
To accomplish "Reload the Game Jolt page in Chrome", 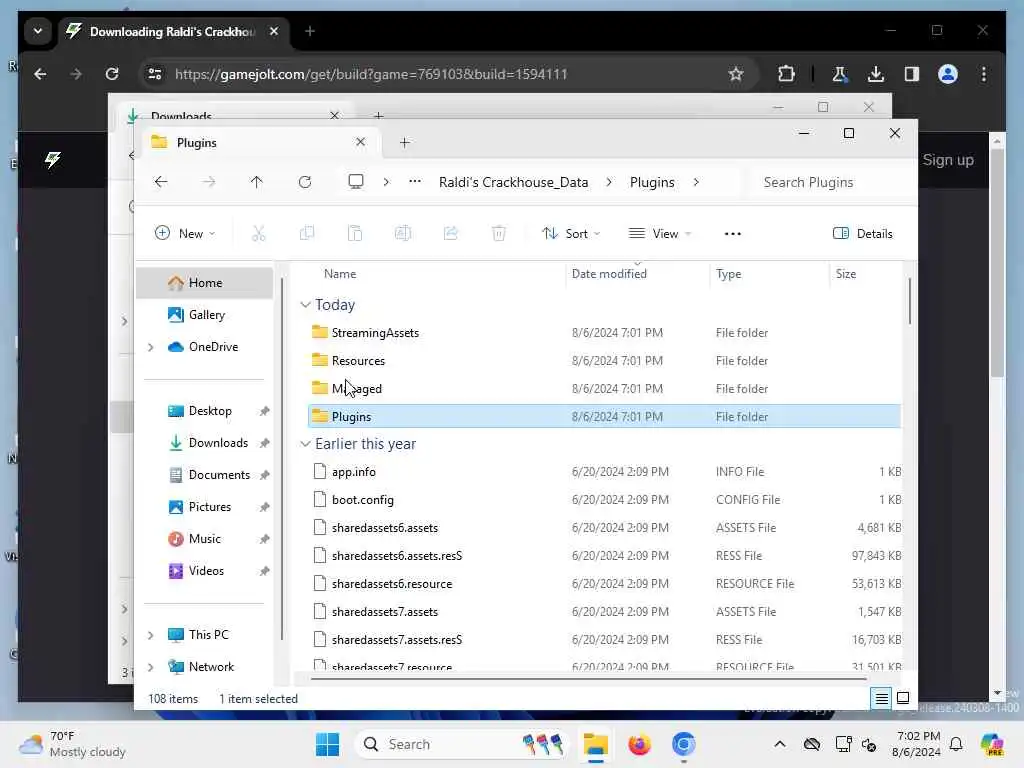I will 112,74.
